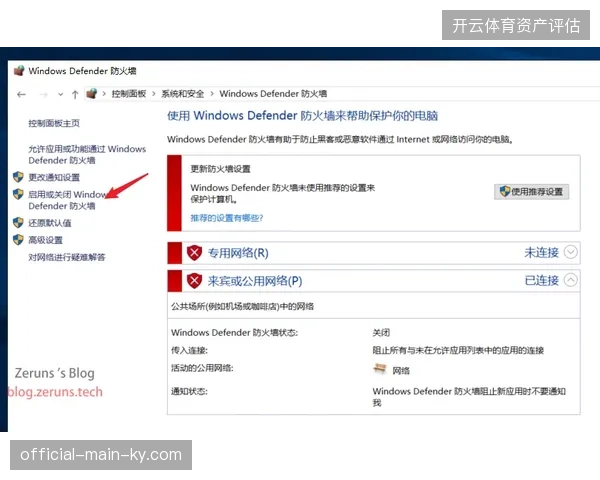Click the 使用推荐设置 button
This screenshot has height=480, width=600.
point(532,192)
